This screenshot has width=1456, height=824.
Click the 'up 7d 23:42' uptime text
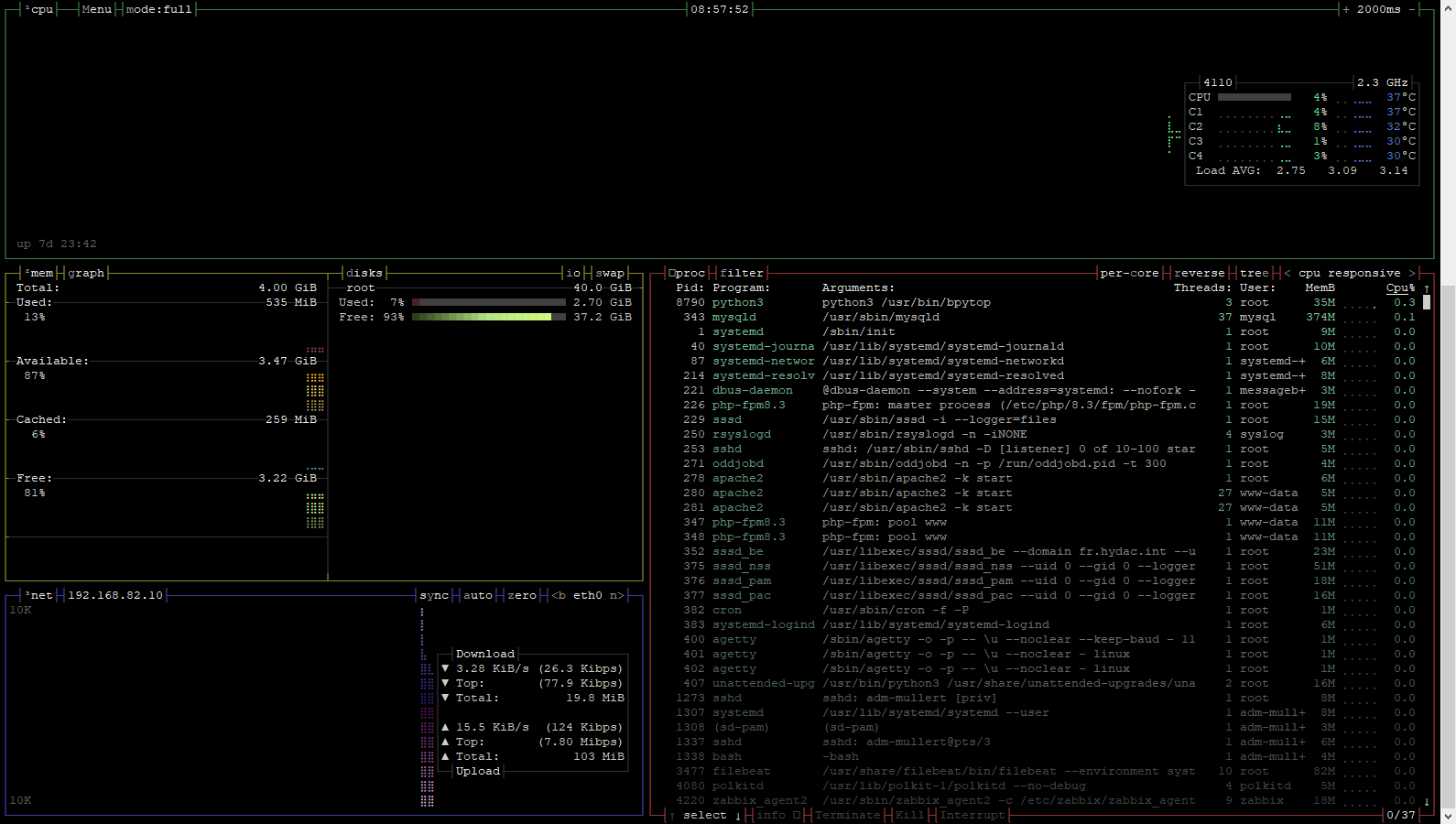coord(57,244)
